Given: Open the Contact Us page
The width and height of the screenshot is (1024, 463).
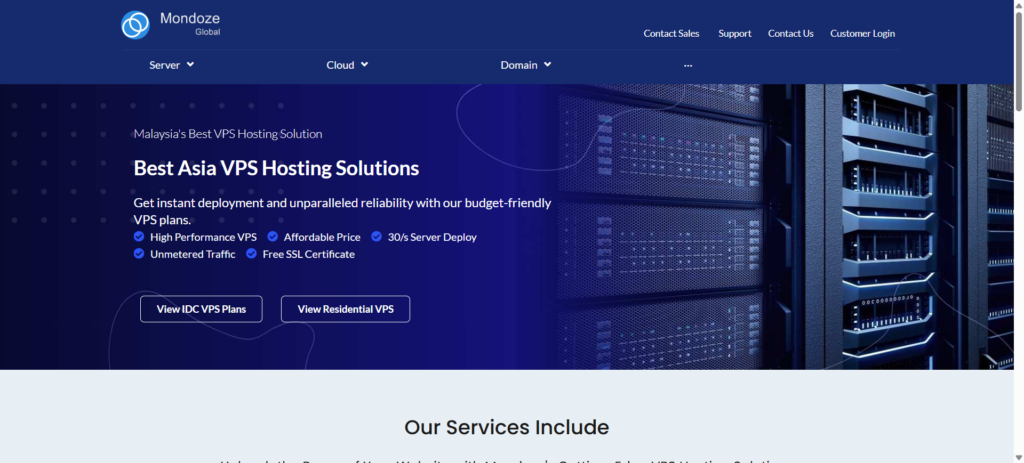Looking at the screenshot, I should [x=791, y=33].
